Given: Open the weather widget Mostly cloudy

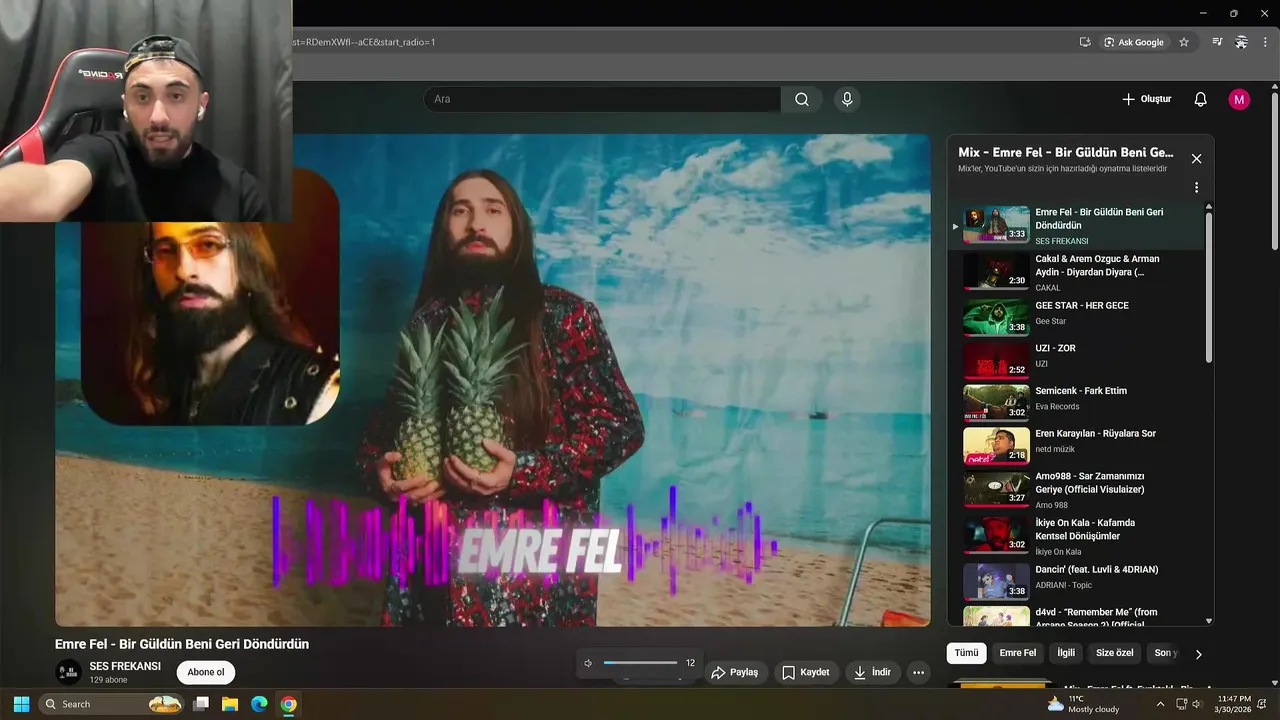Looking at the screenshot, I should pyautogui.click(x=1083, y=704).
